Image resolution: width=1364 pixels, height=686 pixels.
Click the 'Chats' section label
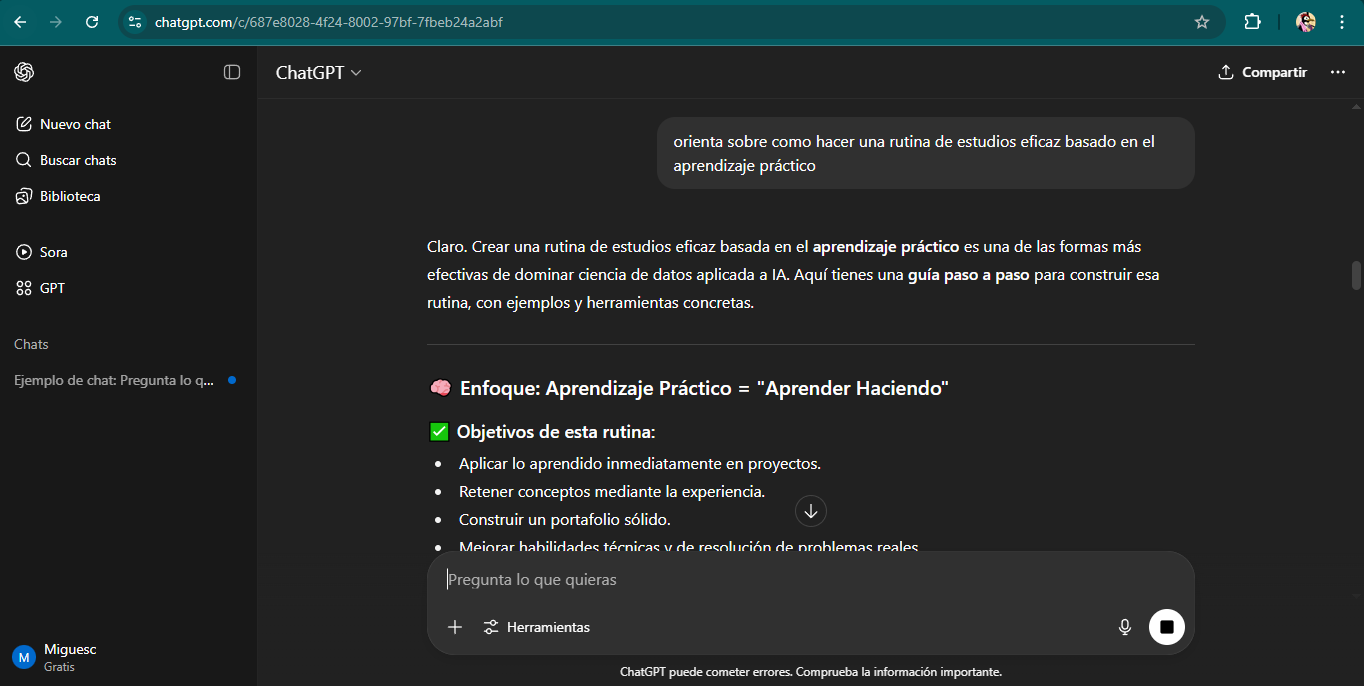point(31,344)
